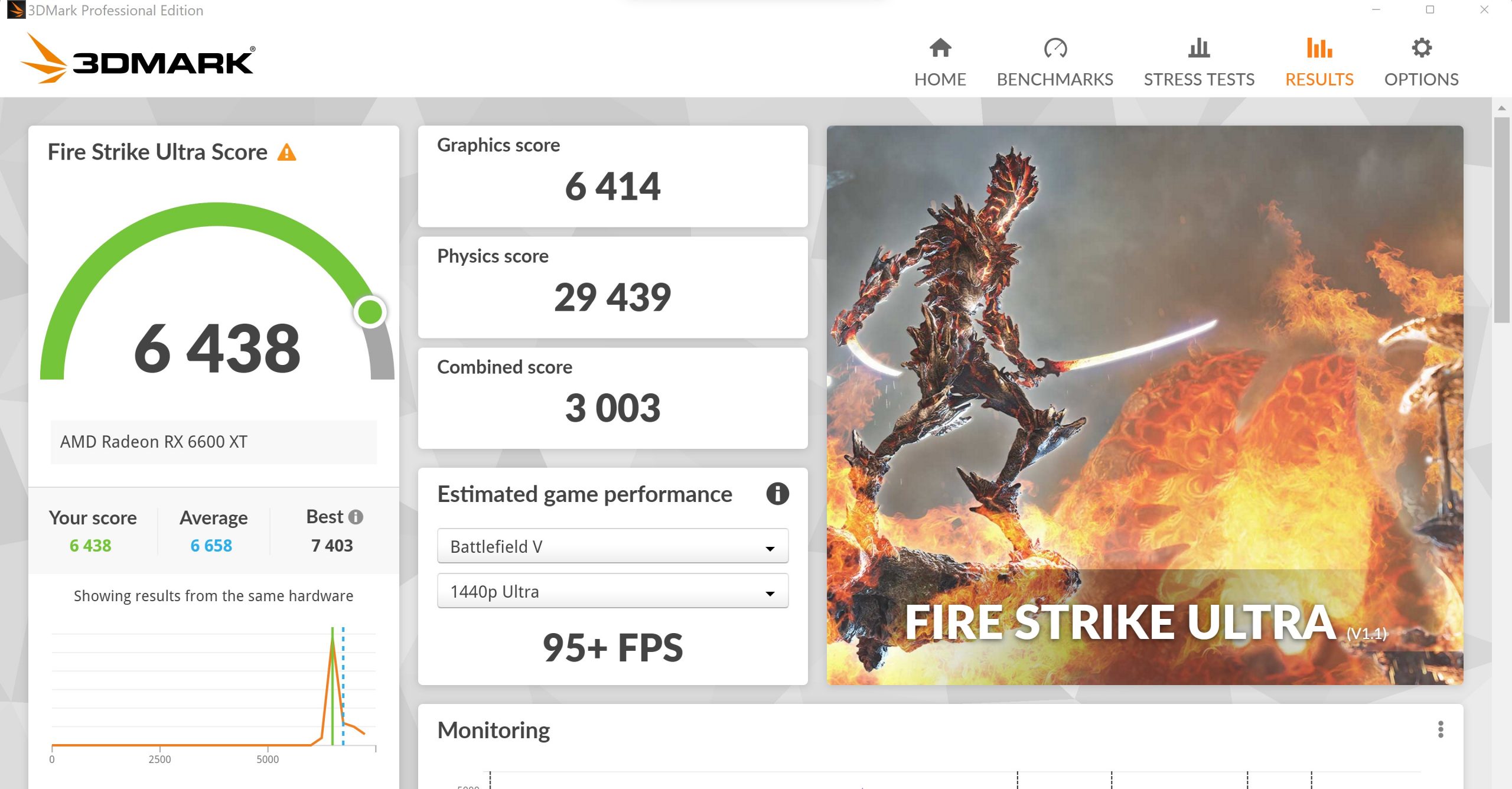Maximize the 3DMark window
Image resolution: width=1512 pixels, height=789 pixels.
coord(1430,9)
